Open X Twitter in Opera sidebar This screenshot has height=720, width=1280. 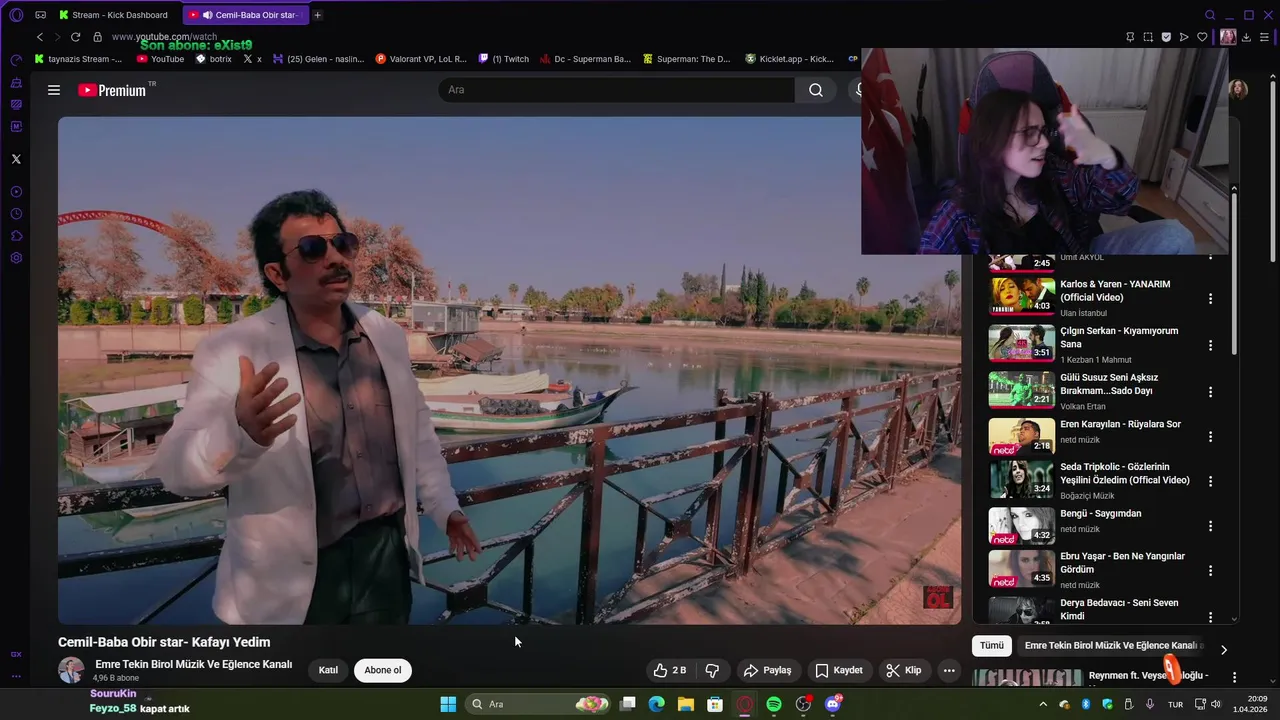[x=16, y=159]
